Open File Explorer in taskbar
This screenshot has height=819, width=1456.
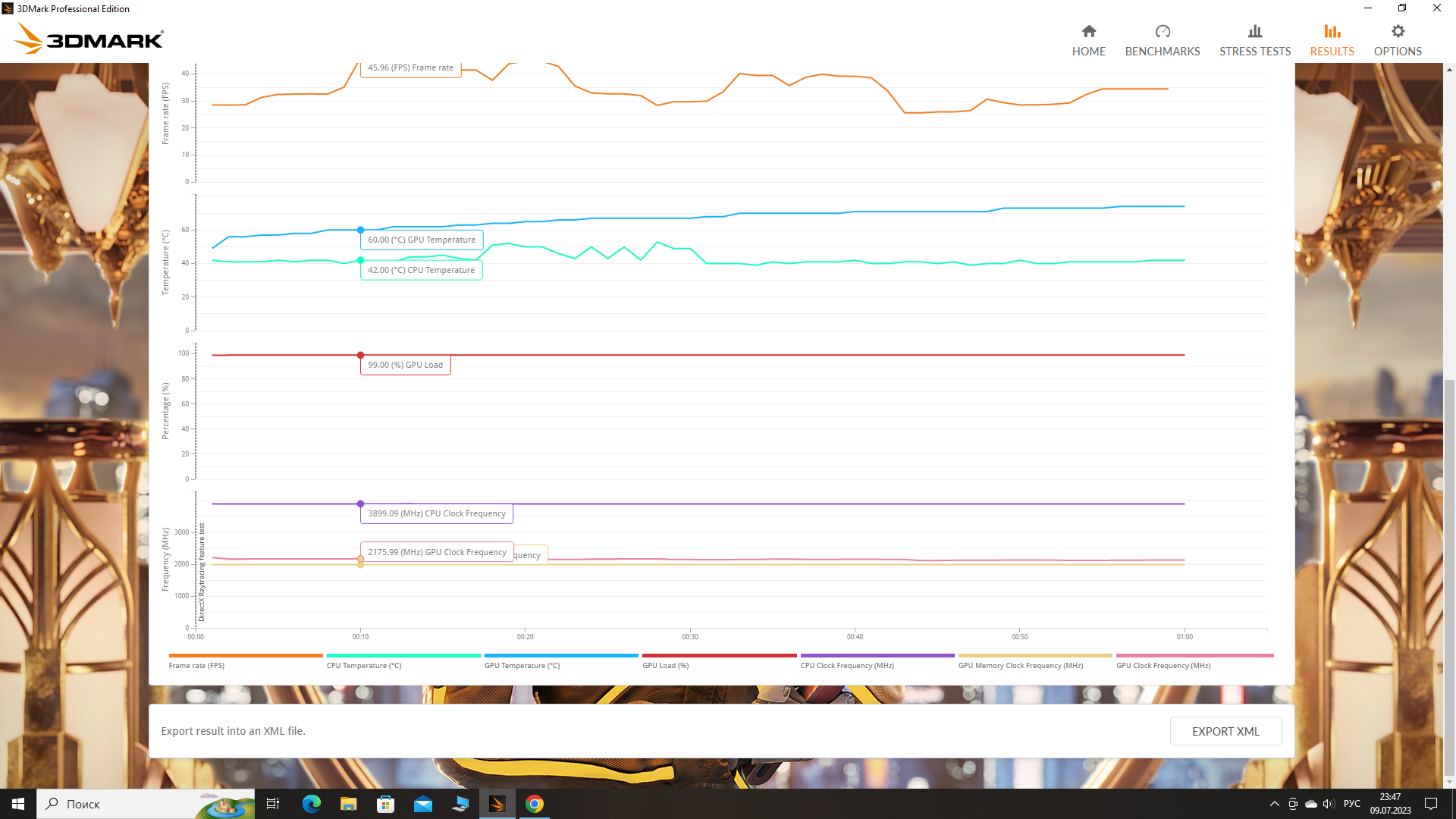[348, 804]
